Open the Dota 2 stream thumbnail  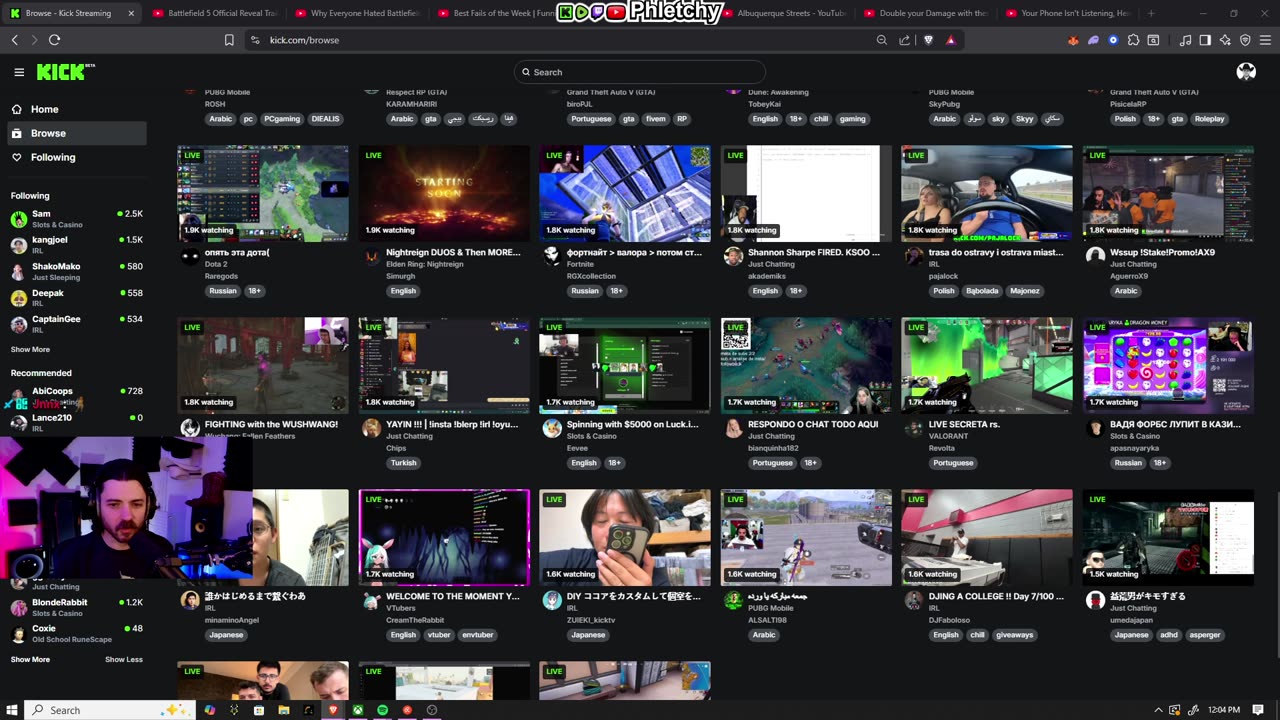[263, 194]
